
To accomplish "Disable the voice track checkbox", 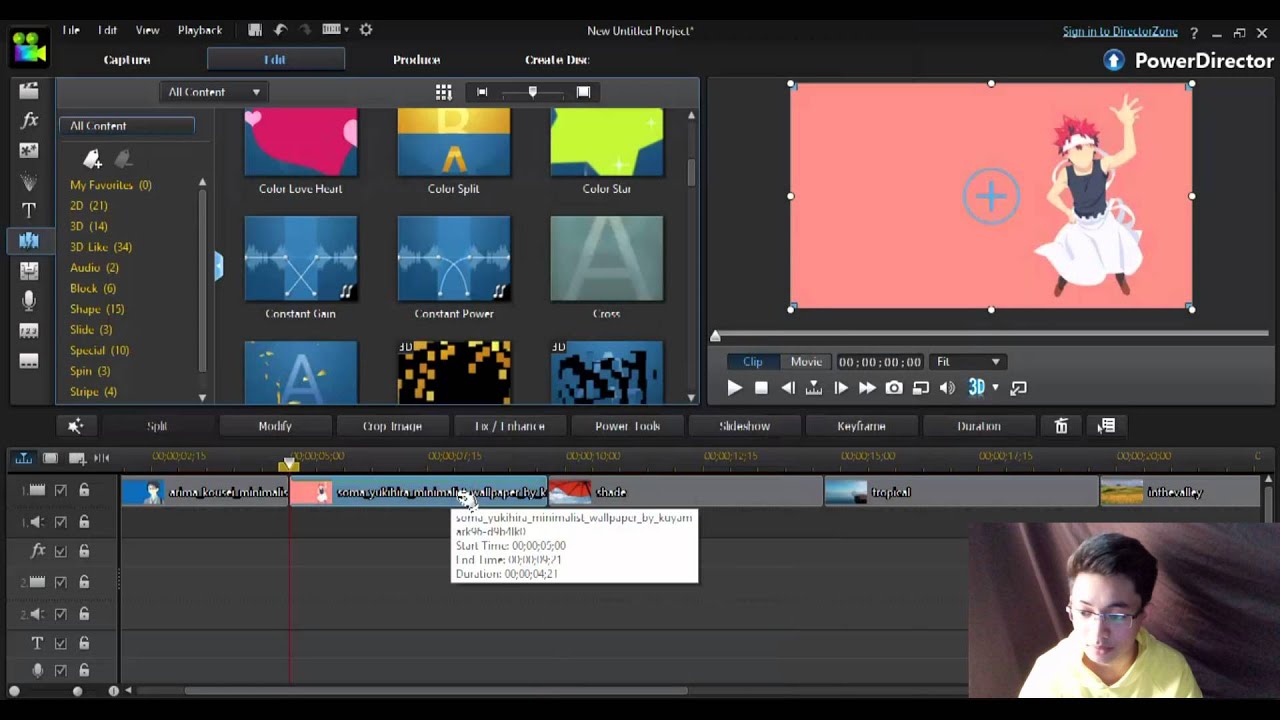I will [x=61, y=671].
